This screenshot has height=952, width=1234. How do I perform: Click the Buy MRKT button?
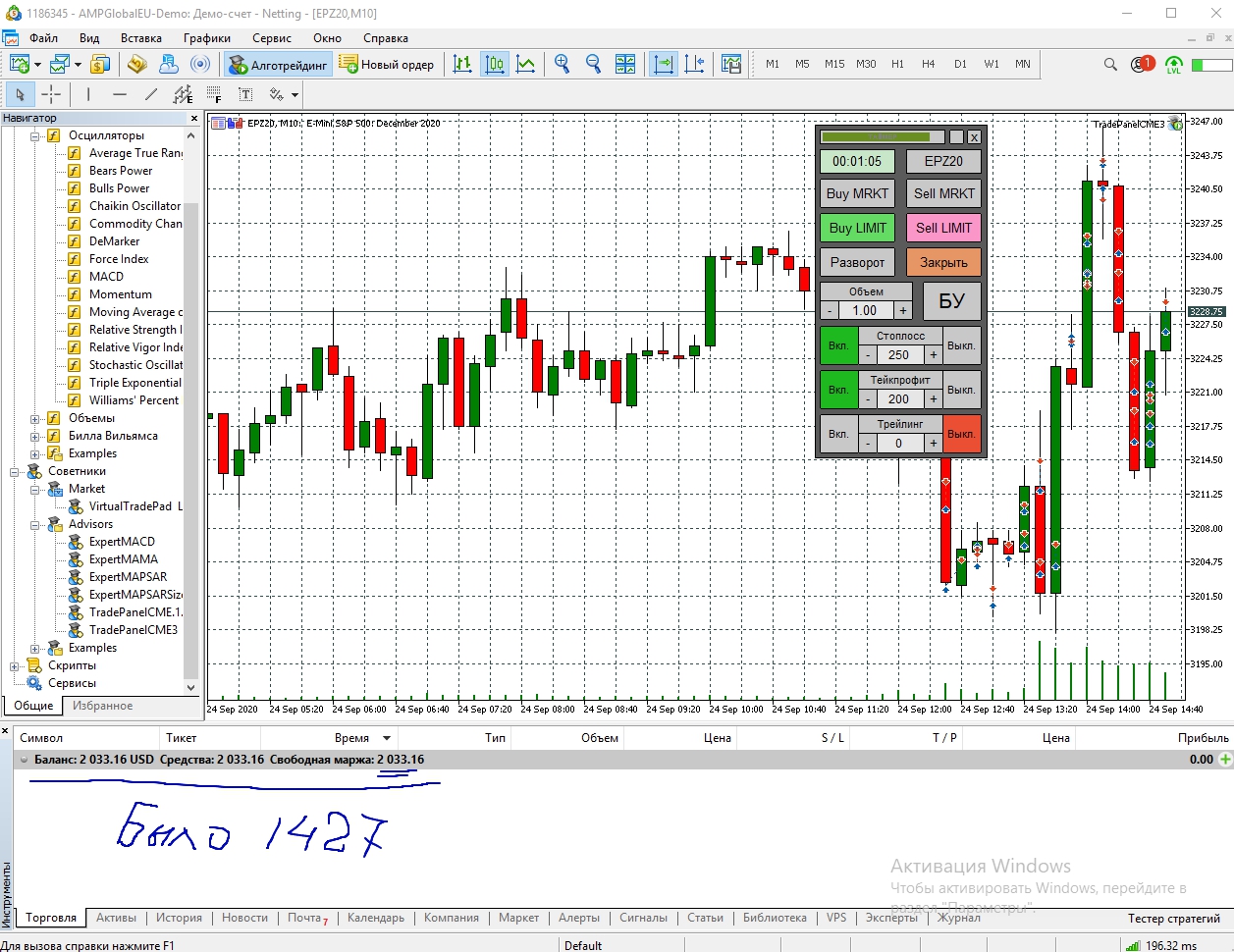(857, 193)
